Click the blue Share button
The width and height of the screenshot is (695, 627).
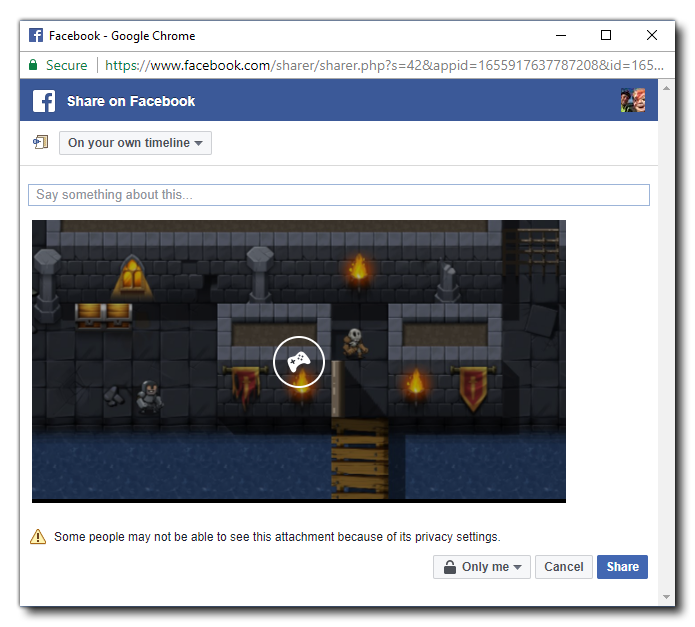pyautogui.click(x=622, y=567)
